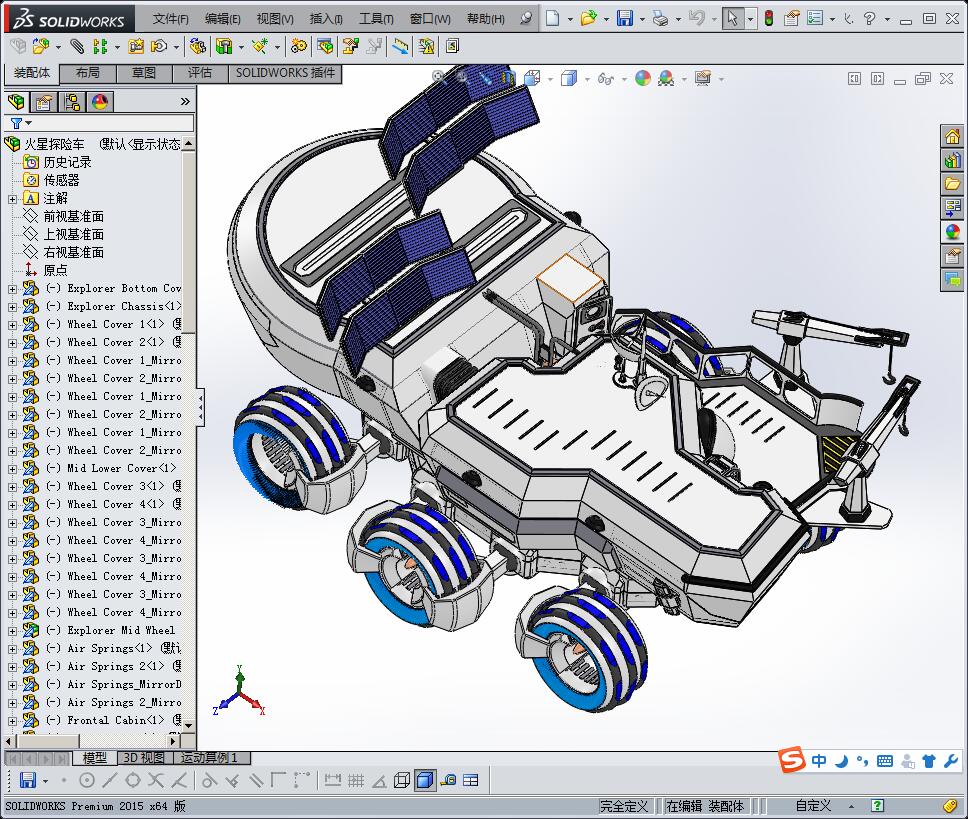The width and height of the screenshot is (968, 819).
Task: Open the ConfigurationManager panel tab
Action: pos(72,101)
